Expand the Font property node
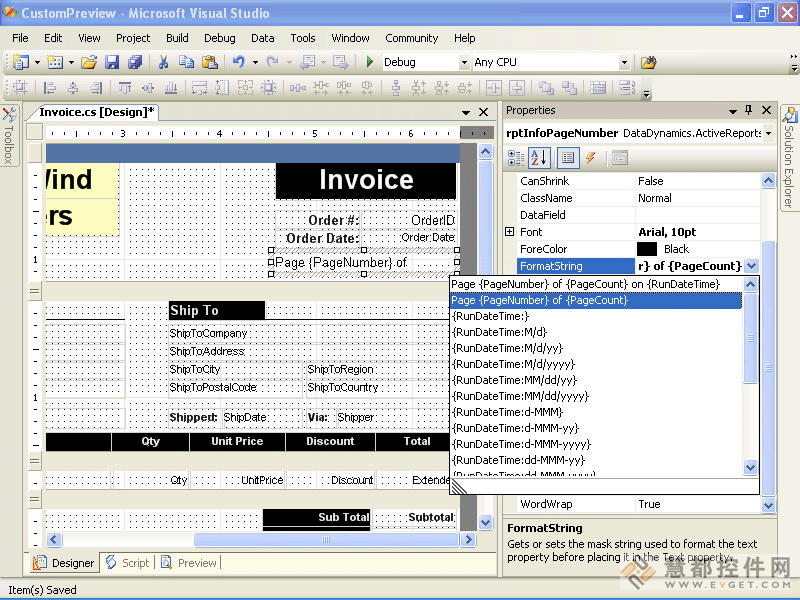 coord(509,232)
